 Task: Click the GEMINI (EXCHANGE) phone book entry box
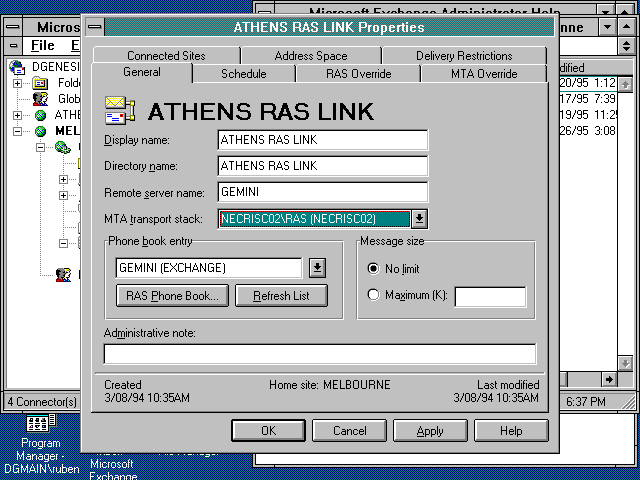[209, 268]
